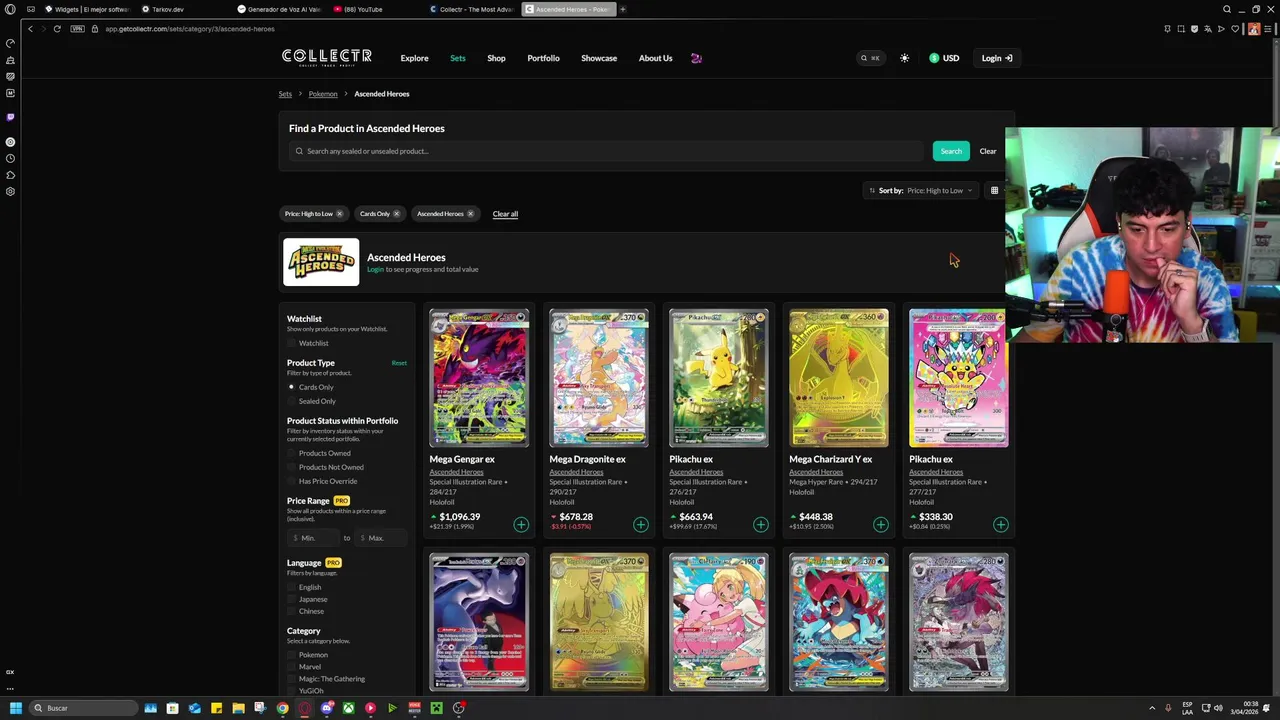Check the Products Not Owned filter
This screenshot has width=1280, height=720.
point(292,467)
